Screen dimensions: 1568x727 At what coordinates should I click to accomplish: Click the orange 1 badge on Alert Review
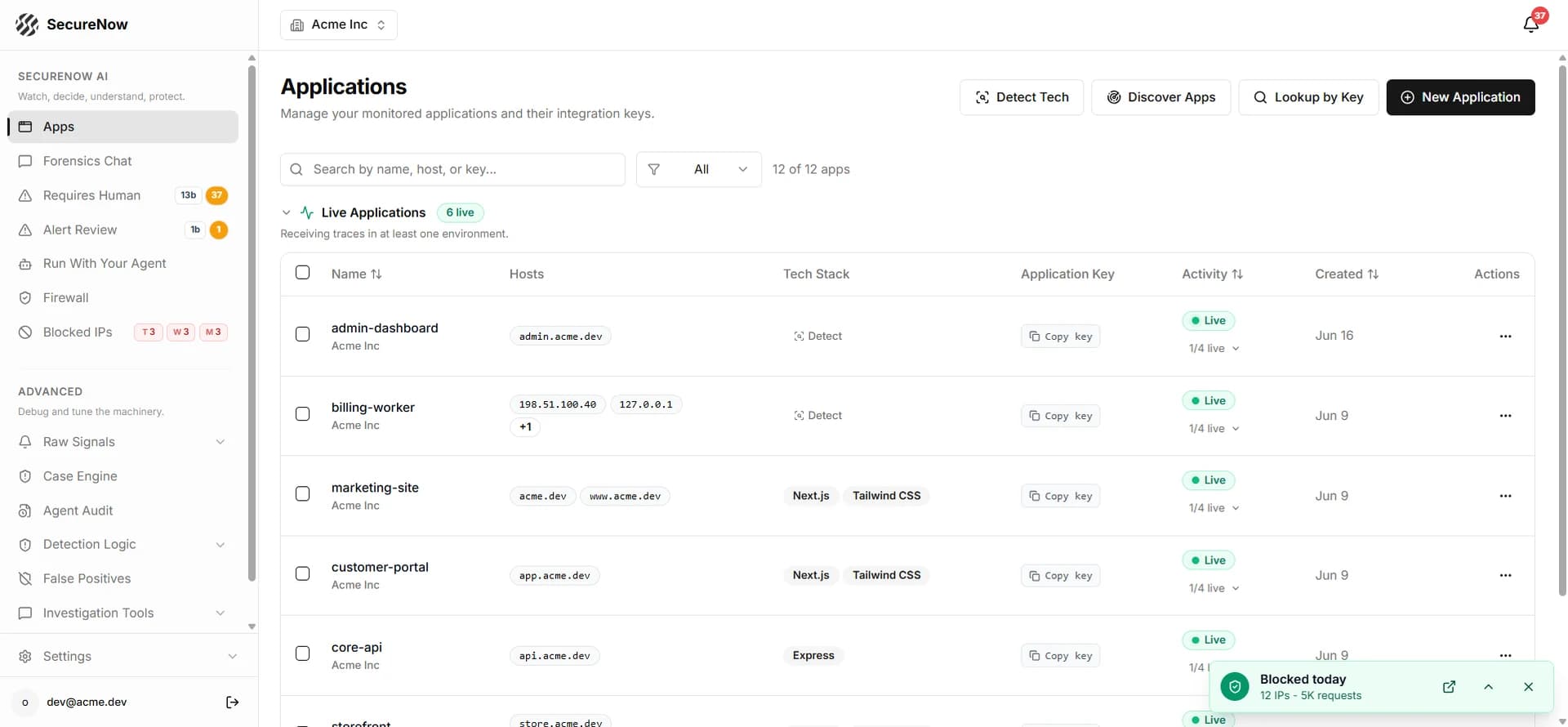219,230
